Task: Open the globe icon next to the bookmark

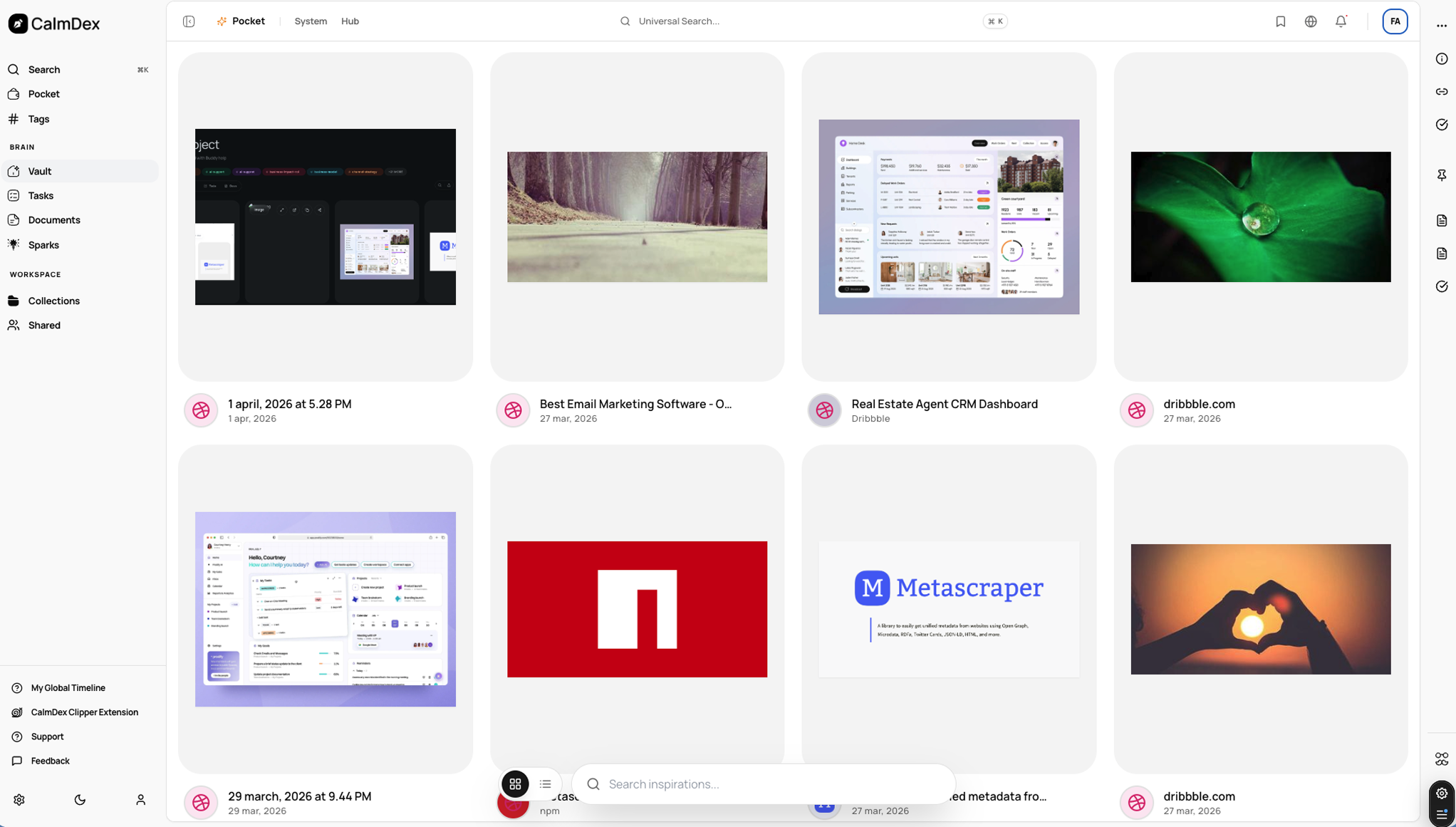Action: (1311, 21)
